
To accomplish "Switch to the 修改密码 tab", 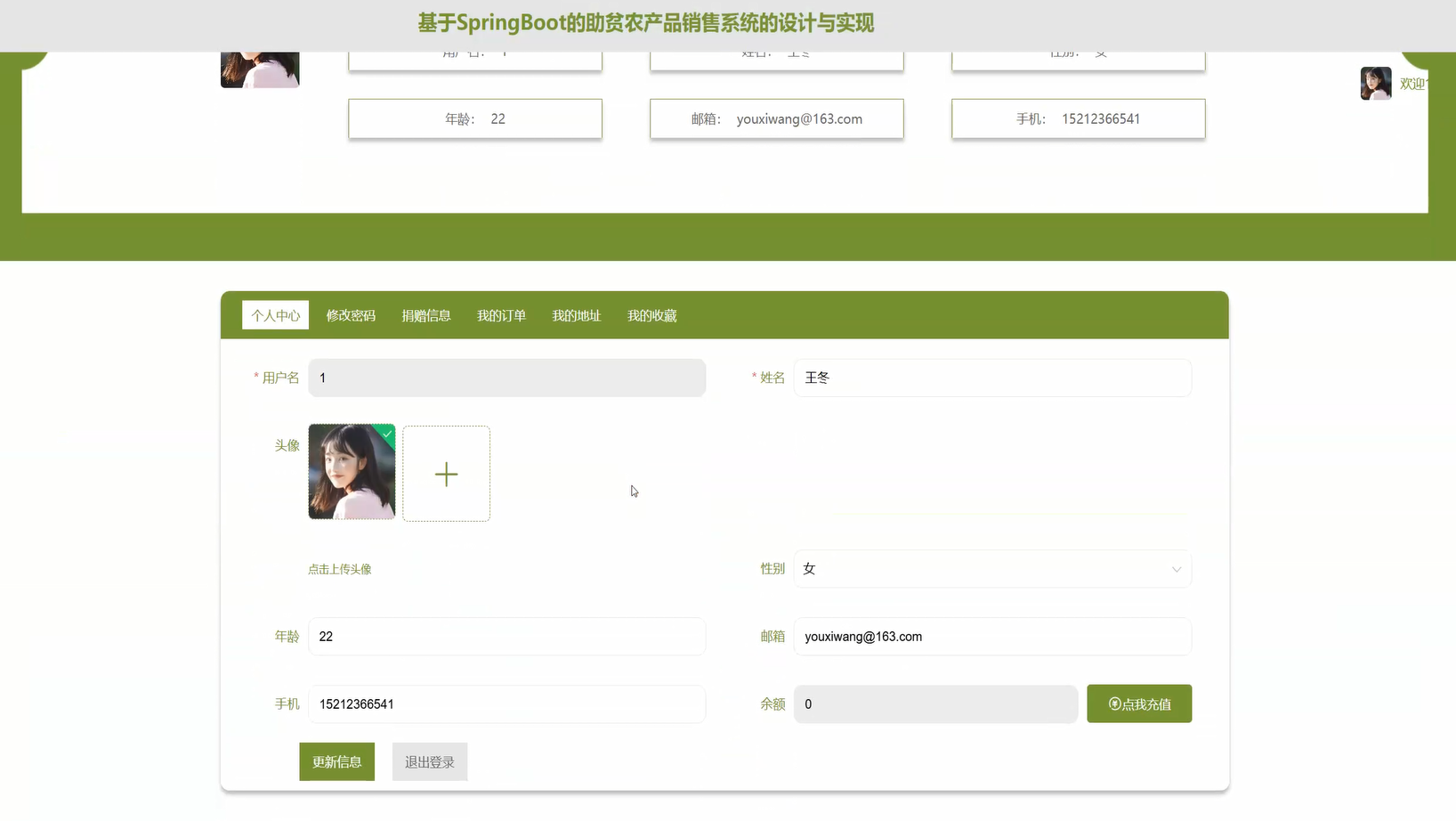I will (351, 314).
